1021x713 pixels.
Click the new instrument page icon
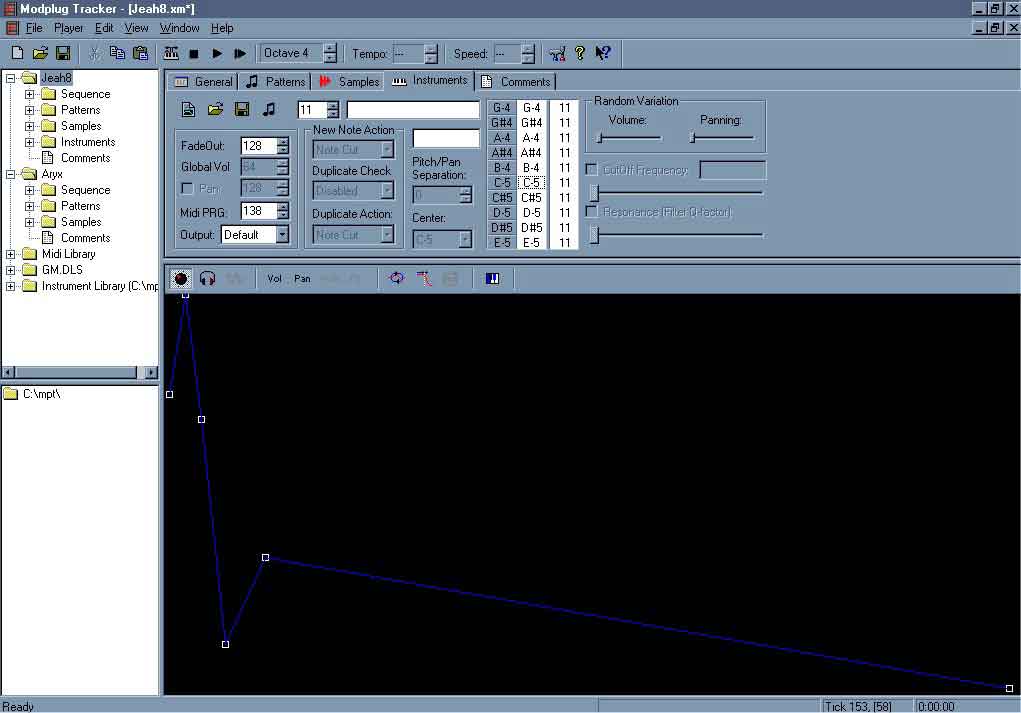click(187, 109)
